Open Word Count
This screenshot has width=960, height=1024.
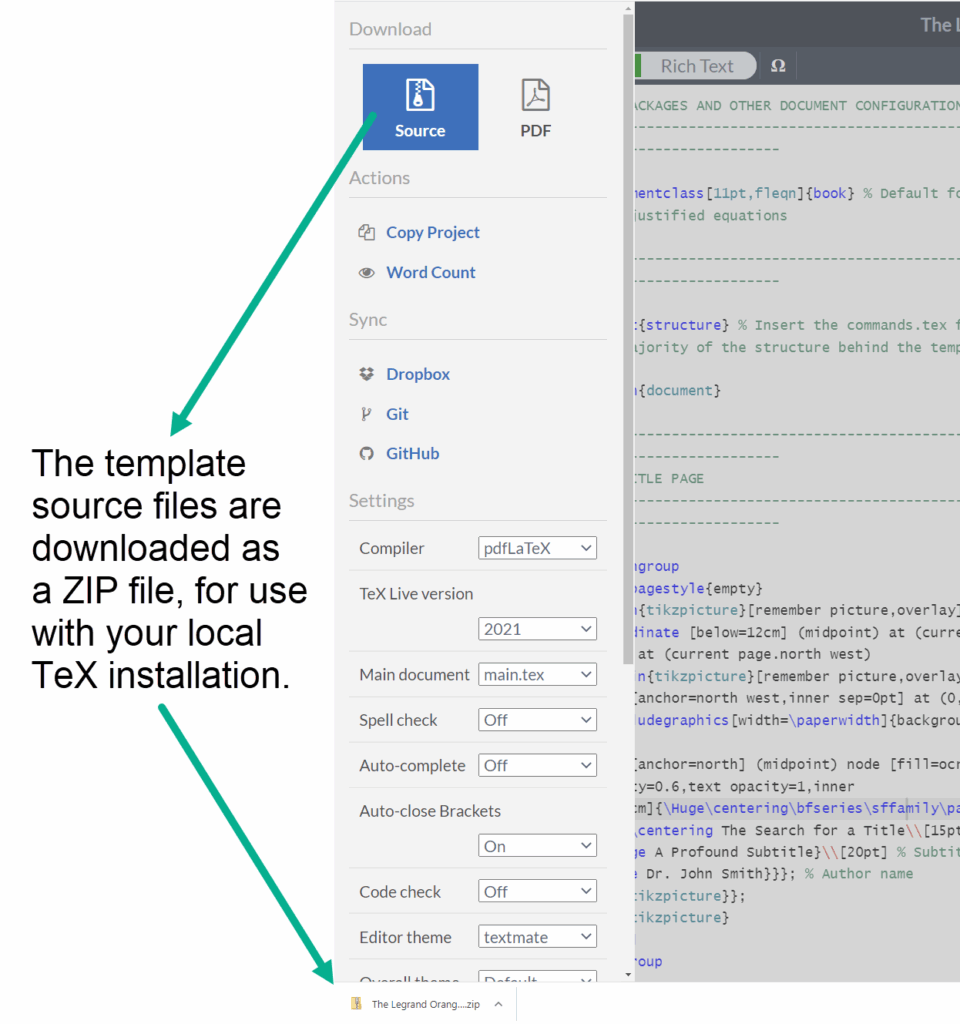pyautogui.click(x=430, y=272)
